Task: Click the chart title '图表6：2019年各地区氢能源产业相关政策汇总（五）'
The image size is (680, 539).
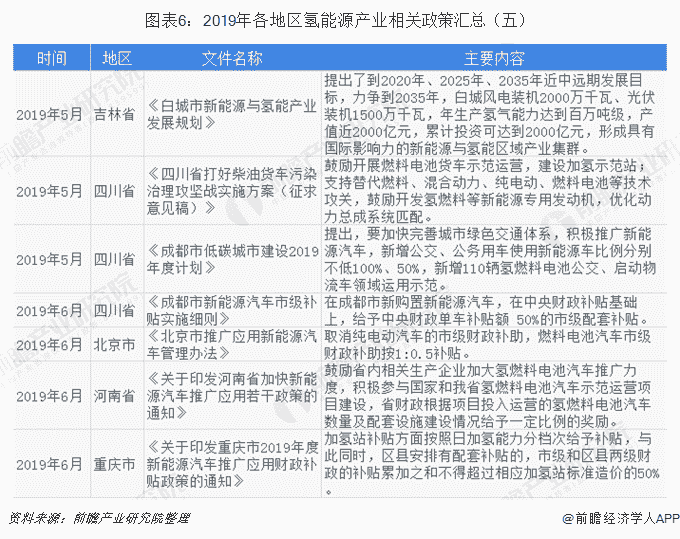Action: tap(335, 20)
